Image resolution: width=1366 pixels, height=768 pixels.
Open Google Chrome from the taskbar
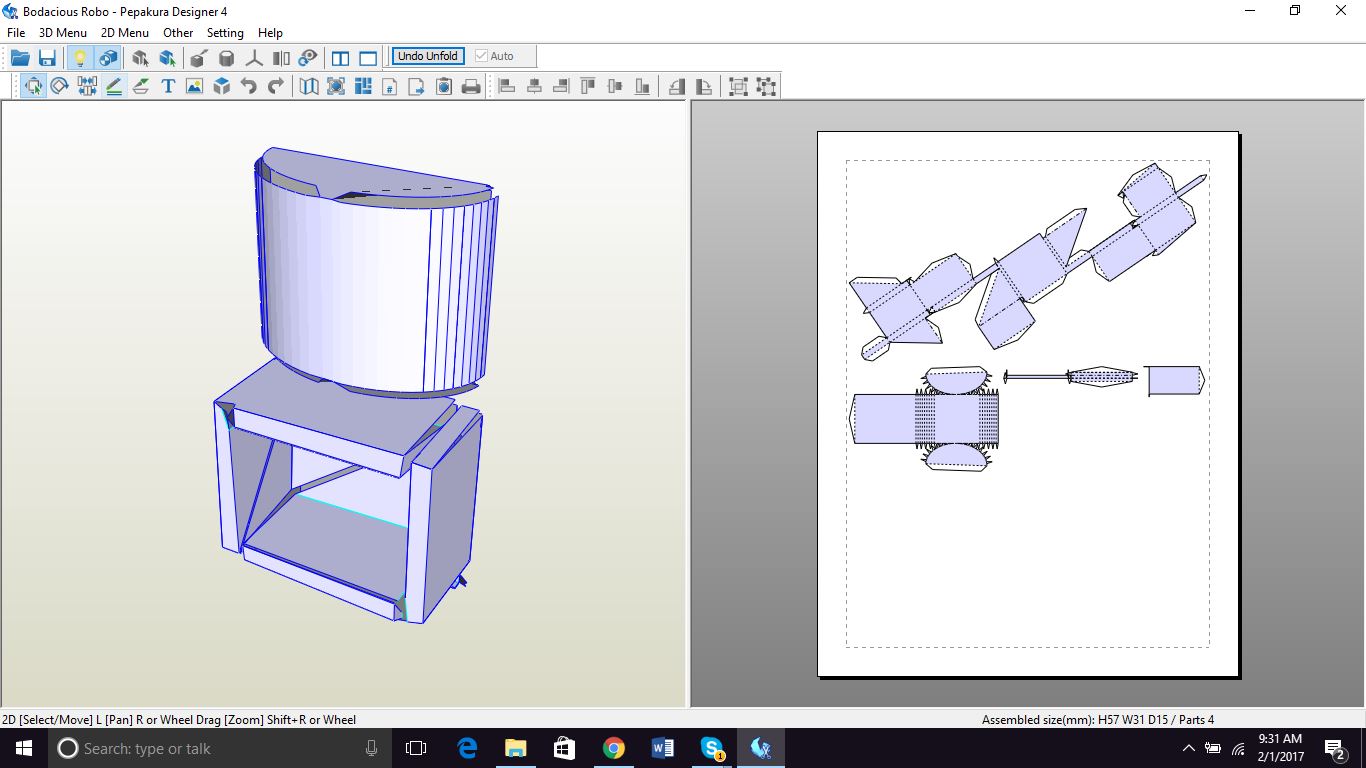pos(614,748)
